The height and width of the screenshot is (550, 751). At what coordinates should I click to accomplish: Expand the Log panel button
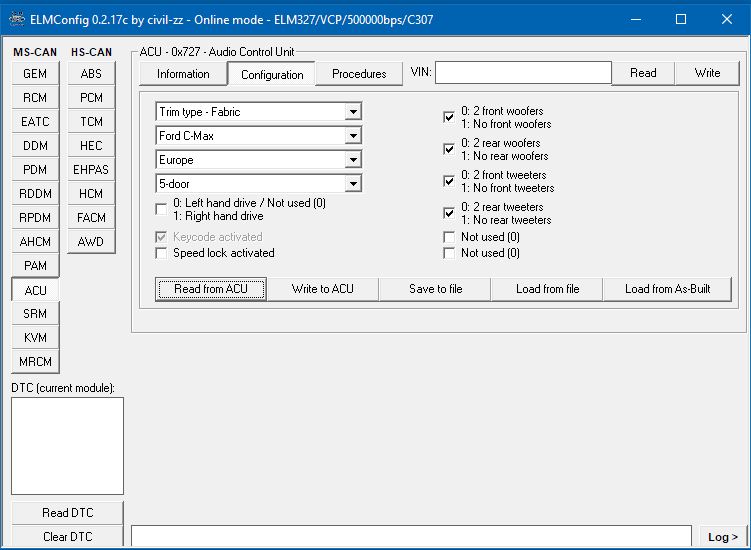coord(722,537)
